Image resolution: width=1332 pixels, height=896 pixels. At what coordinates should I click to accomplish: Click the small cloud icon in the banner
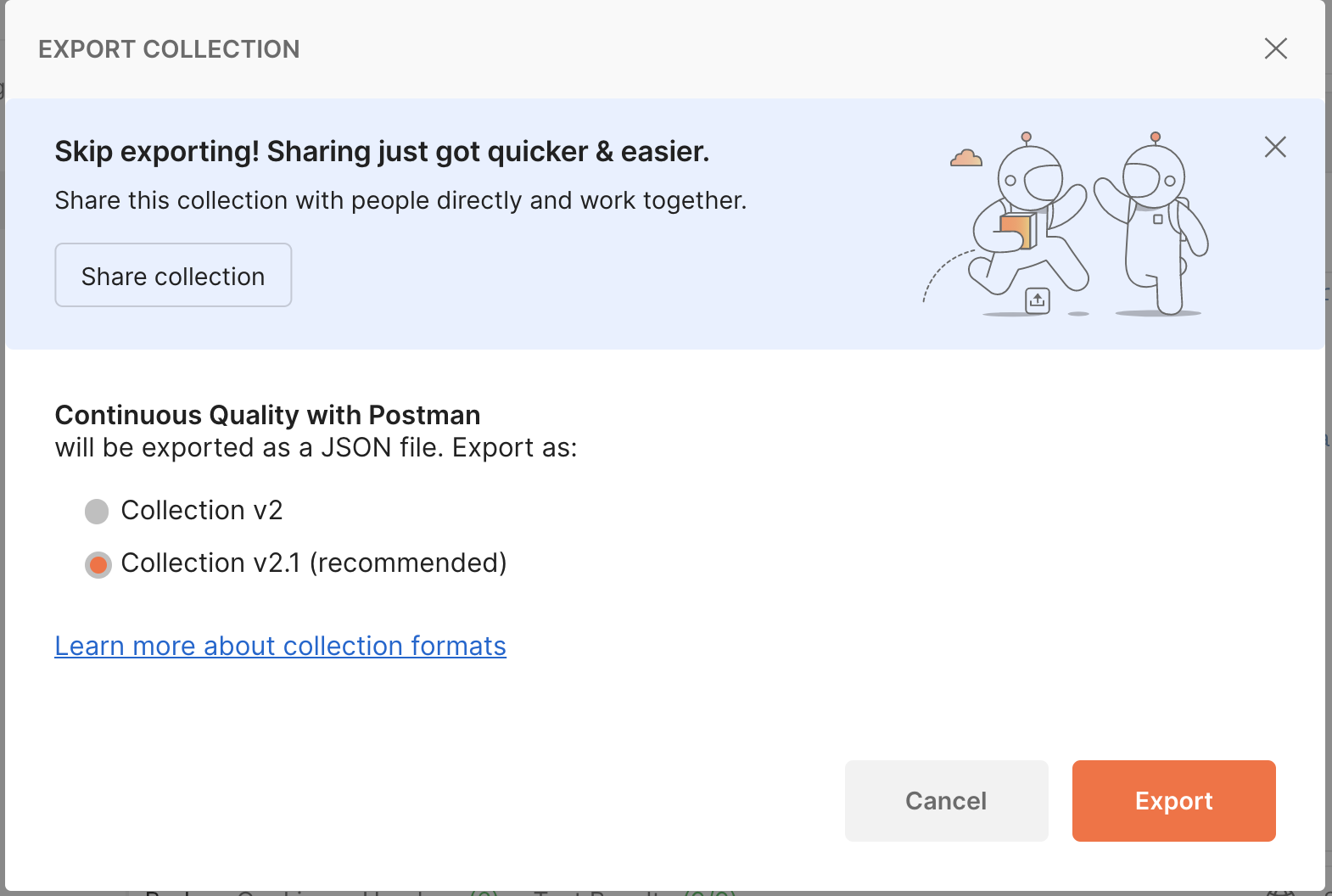click(966, 158)
